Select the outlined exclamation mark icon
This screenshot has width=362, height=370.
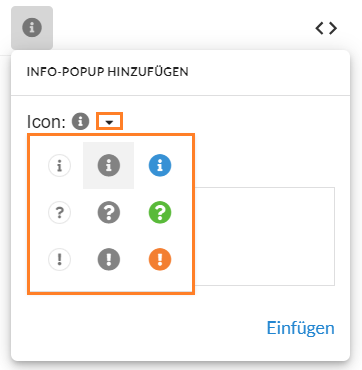point(59,259)
